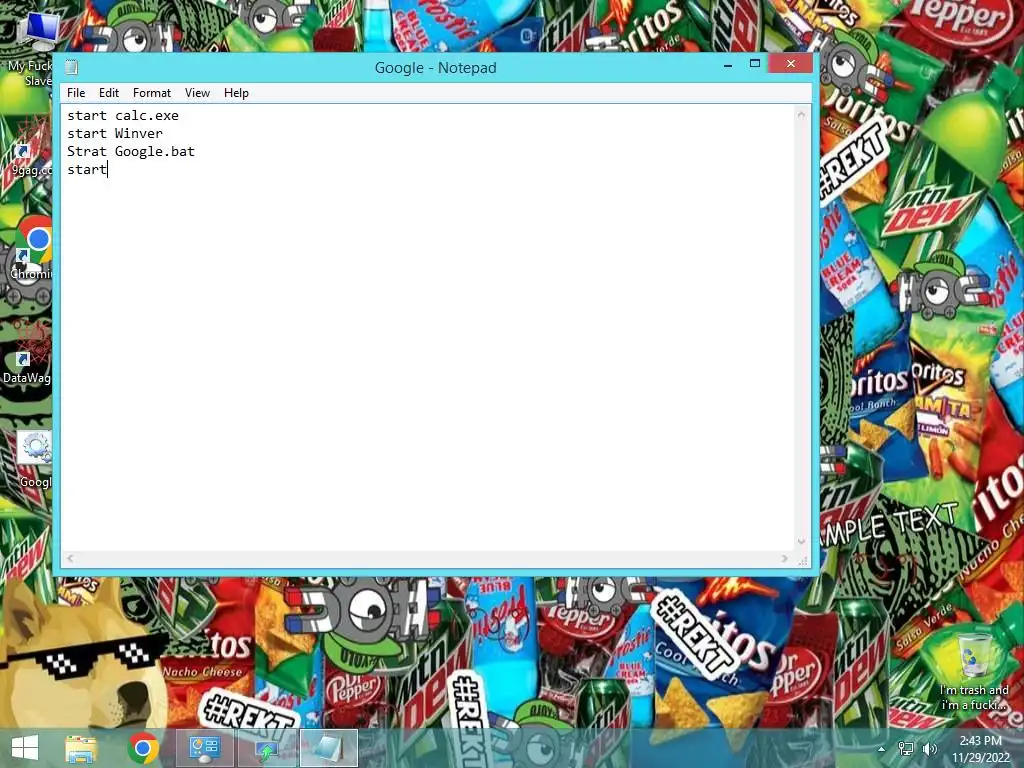Open the volume speaker tray icon
Viewport: 1024px width, 768px height.
pos(930,749)
